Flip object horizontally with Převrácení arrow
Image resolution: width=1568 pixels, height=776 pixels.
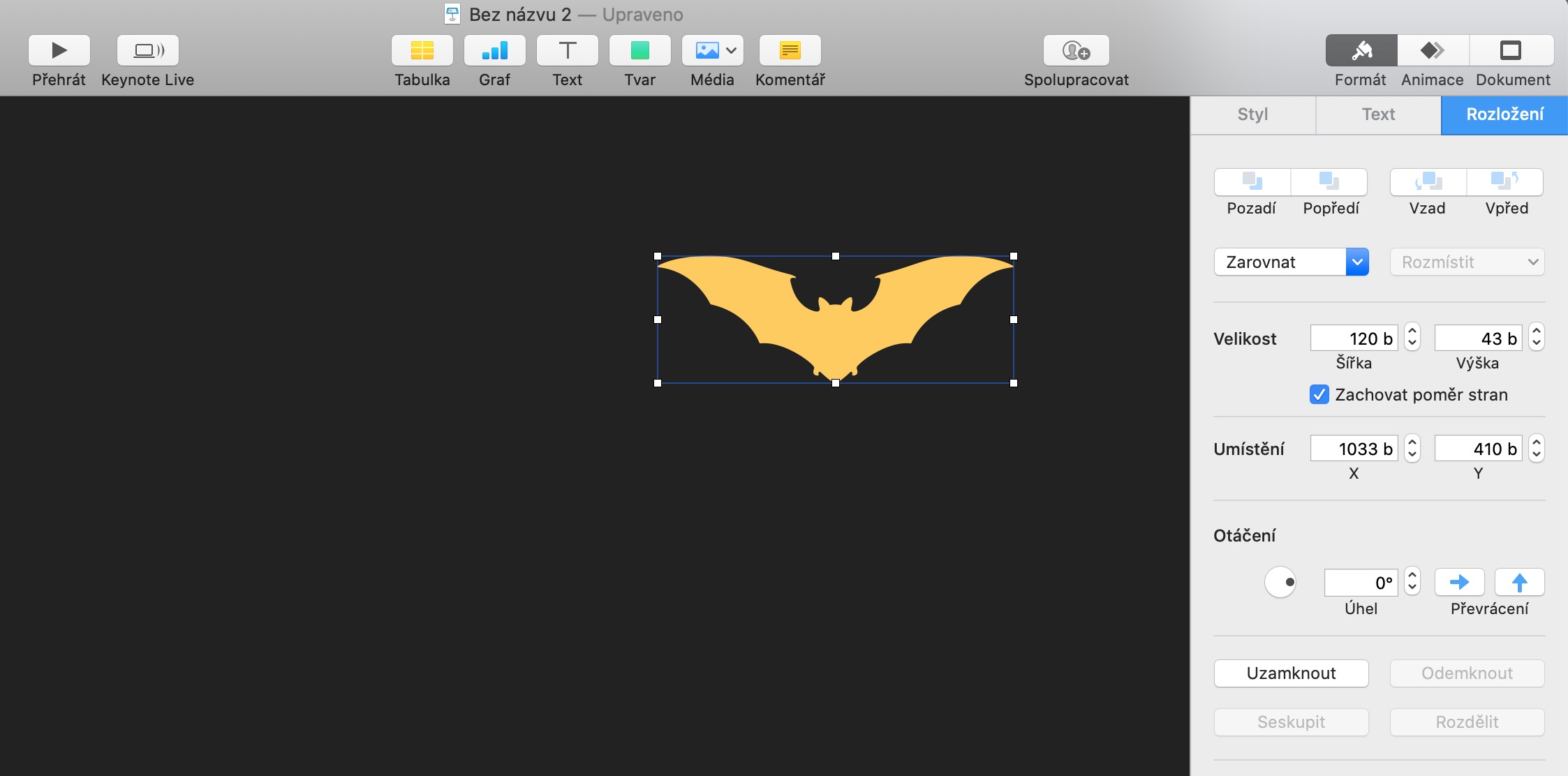1459,582
